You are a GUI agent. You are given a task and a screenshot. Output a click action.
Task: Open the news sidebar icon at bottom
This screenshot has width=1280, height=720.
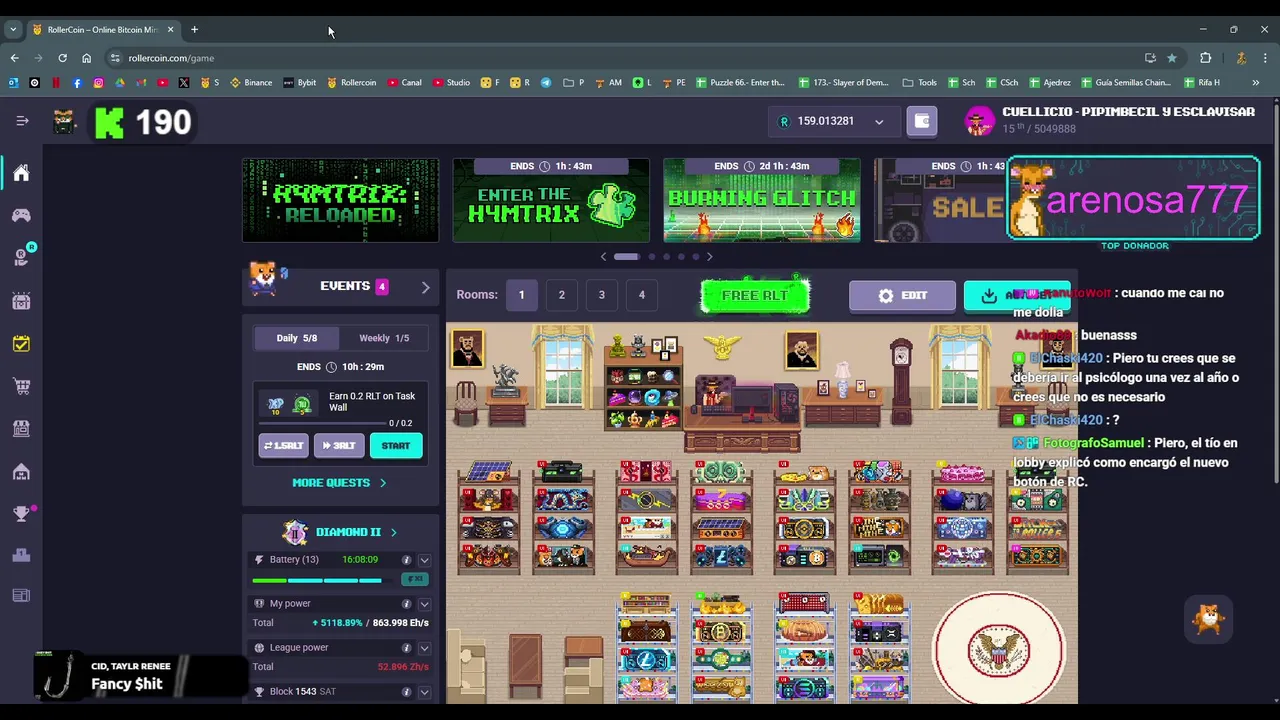click(x=21, y=596)
